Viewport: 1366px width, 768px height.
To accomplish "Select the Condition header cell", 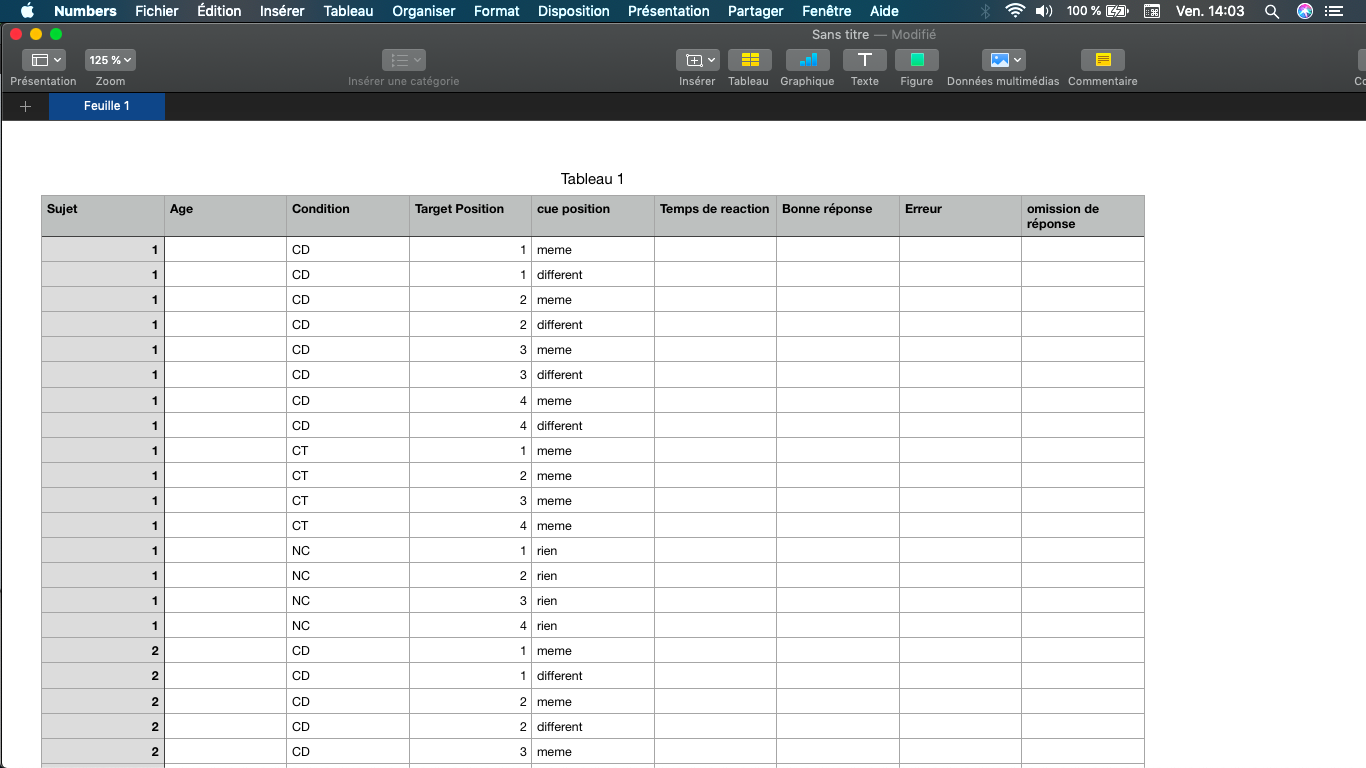I will coord(348,216).
